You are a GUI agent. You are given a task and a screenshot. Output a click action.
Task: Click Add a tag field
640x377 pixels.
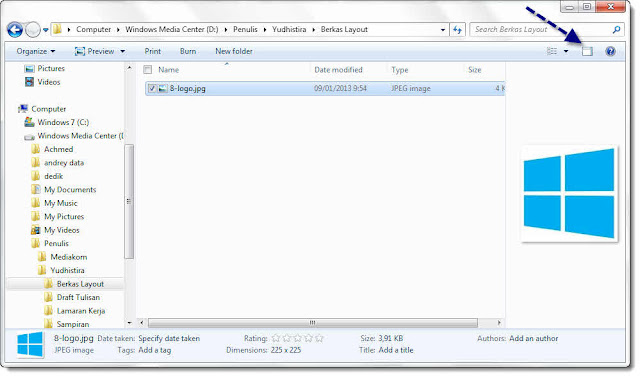tap(155, 350)
